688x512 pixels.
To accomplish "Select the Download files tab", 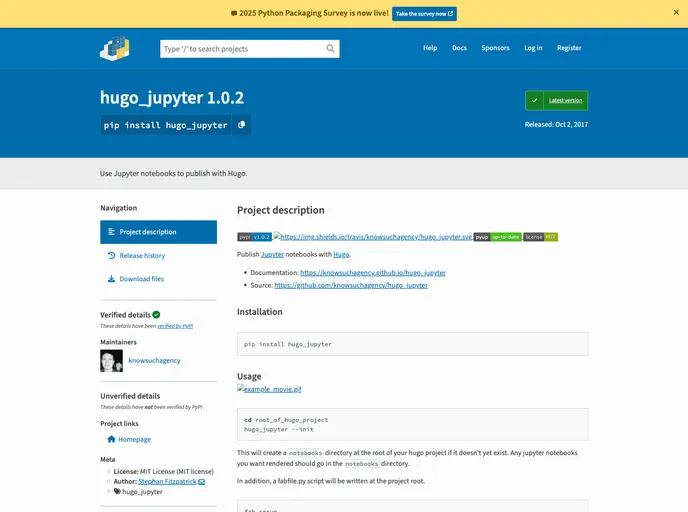I will point(158,279).
